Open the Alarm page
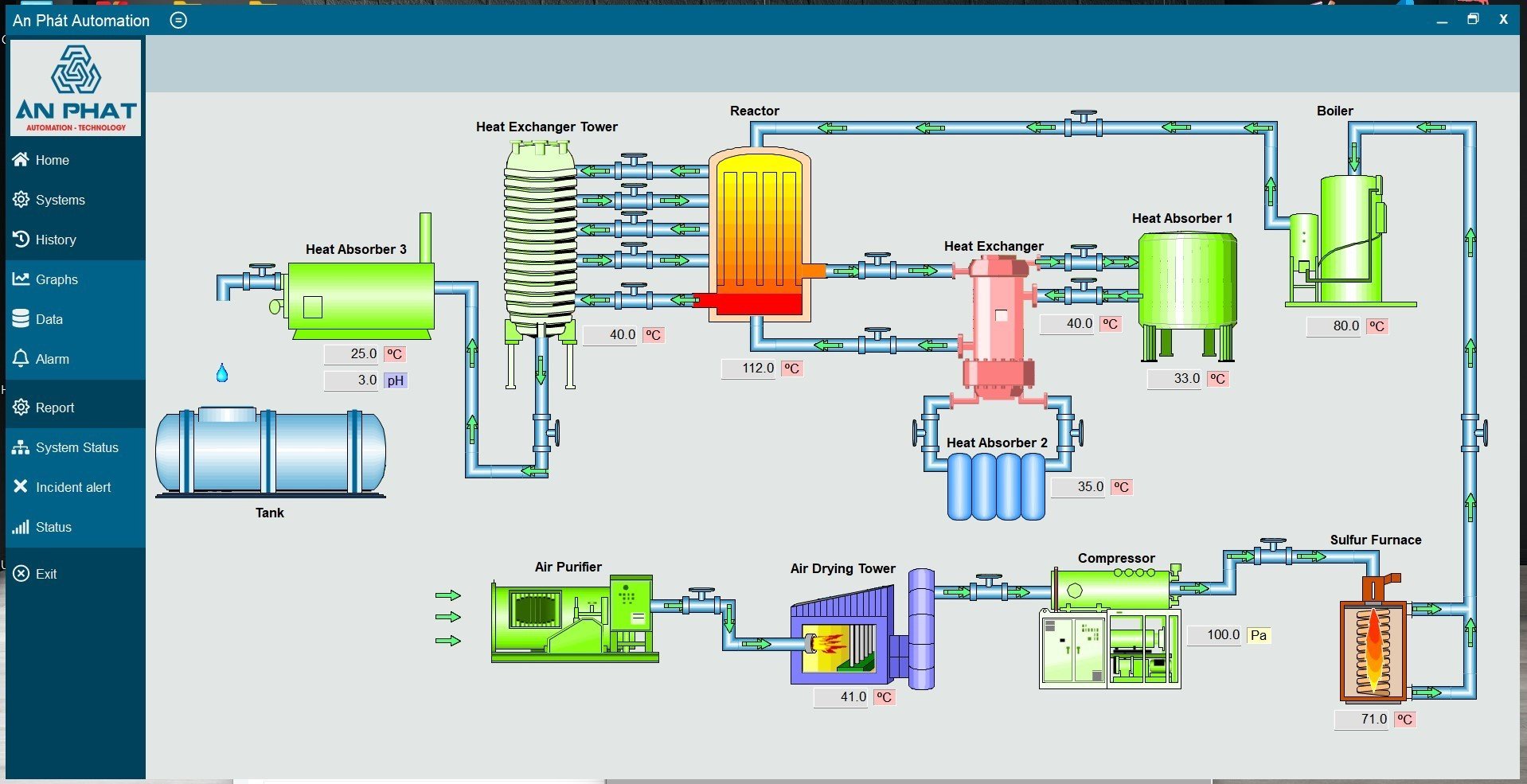Screen dimensions: 1527x784 coord(52,359)
